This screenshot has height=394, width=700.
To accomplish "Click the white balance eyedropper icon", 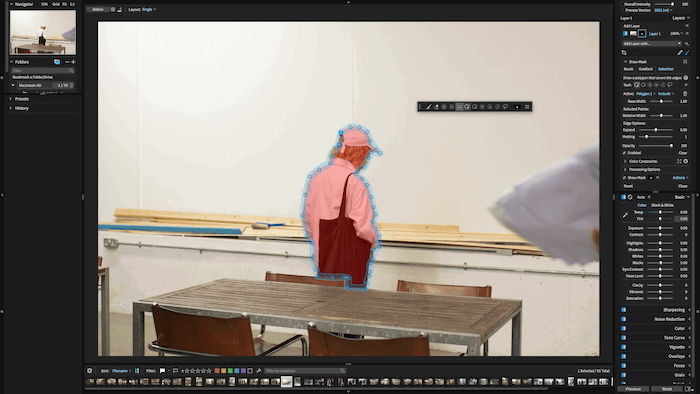I will coord(625,216).
